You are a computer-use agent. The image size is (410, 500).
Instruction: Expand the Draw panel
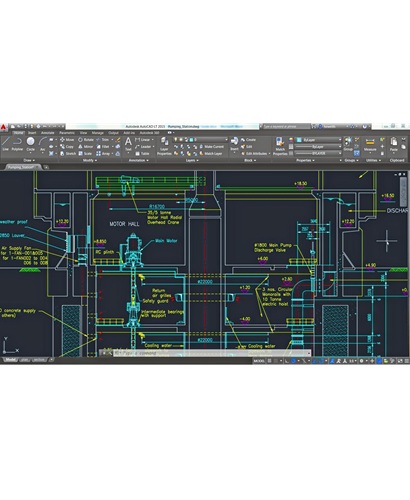(29, 160)
